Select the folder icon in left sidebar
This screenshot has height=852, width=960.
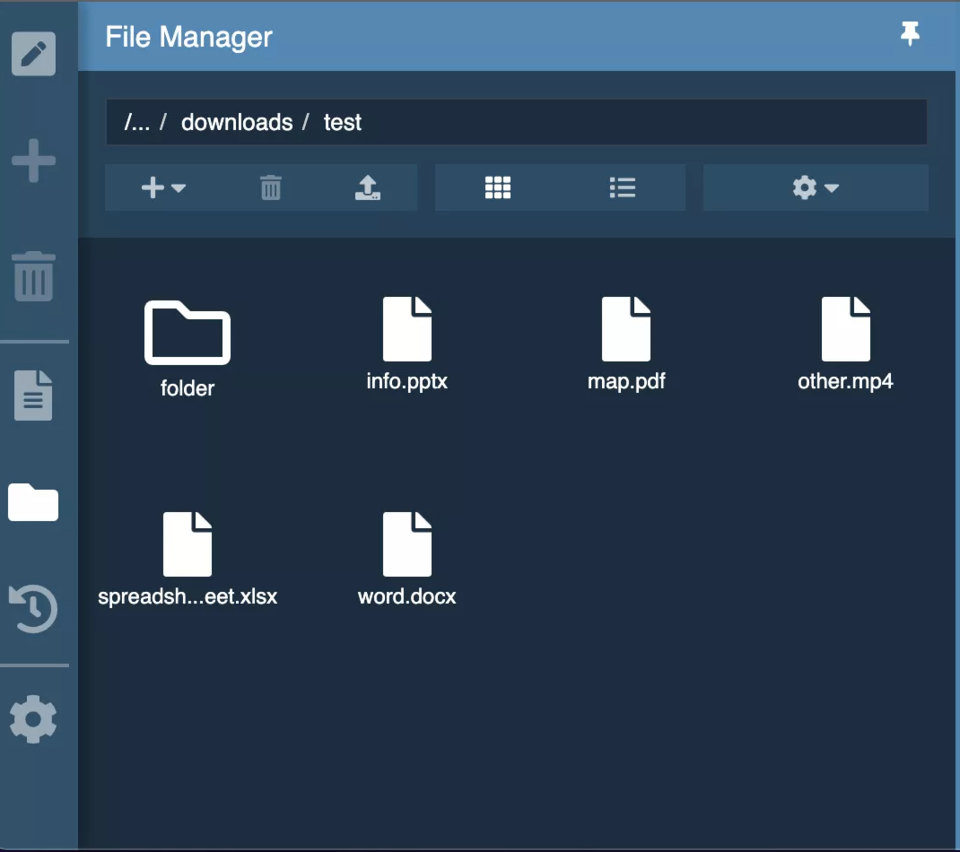(x=33, y=502)
